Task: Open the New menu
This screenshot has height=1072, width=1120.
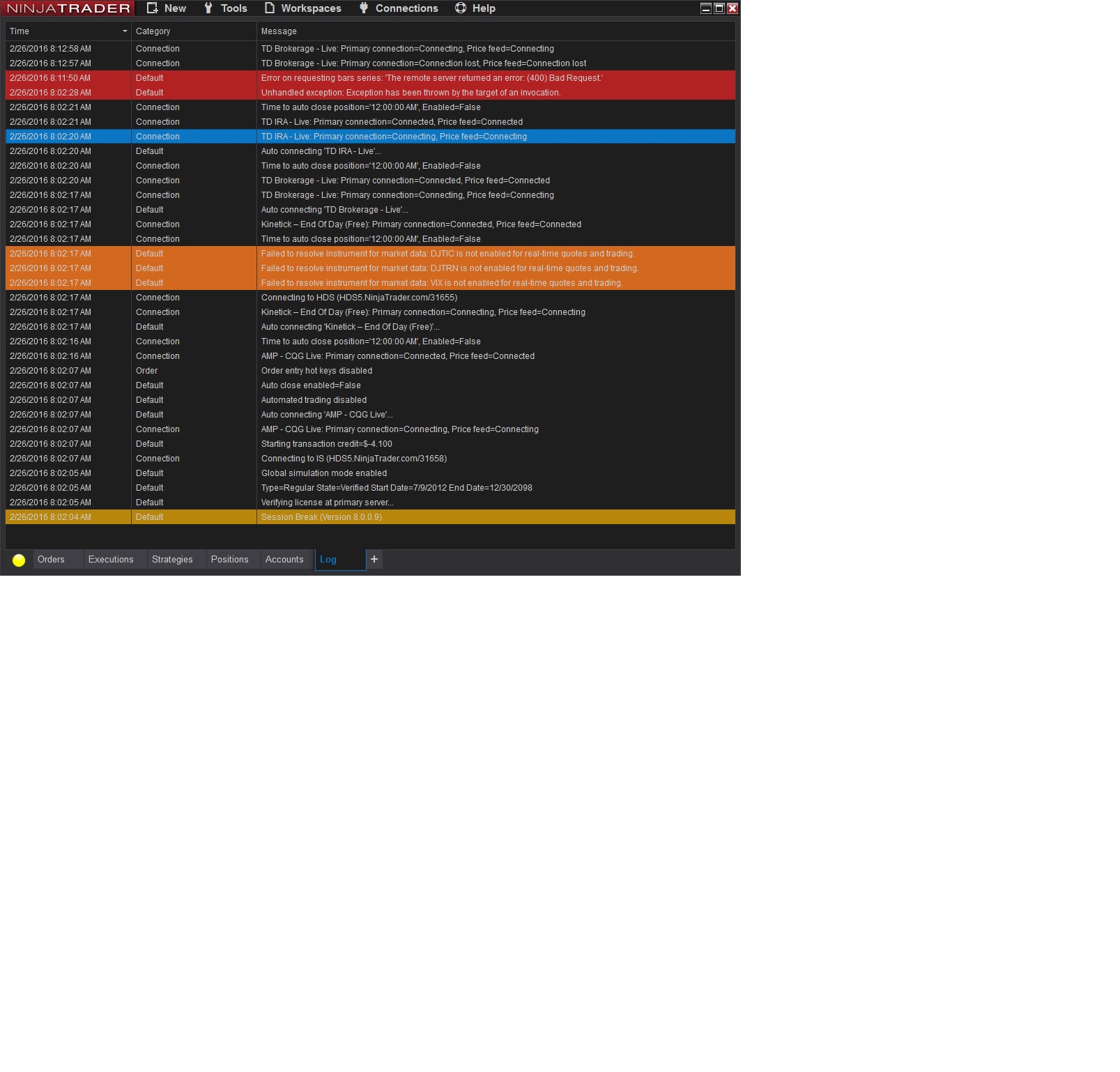Action: coord(166,8)
